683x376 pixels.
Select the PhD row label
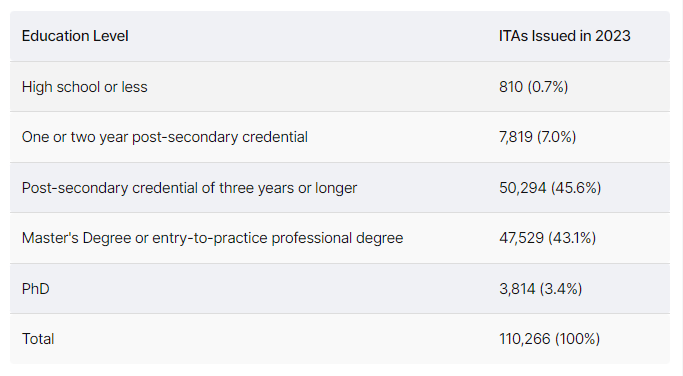coord(36,289)
